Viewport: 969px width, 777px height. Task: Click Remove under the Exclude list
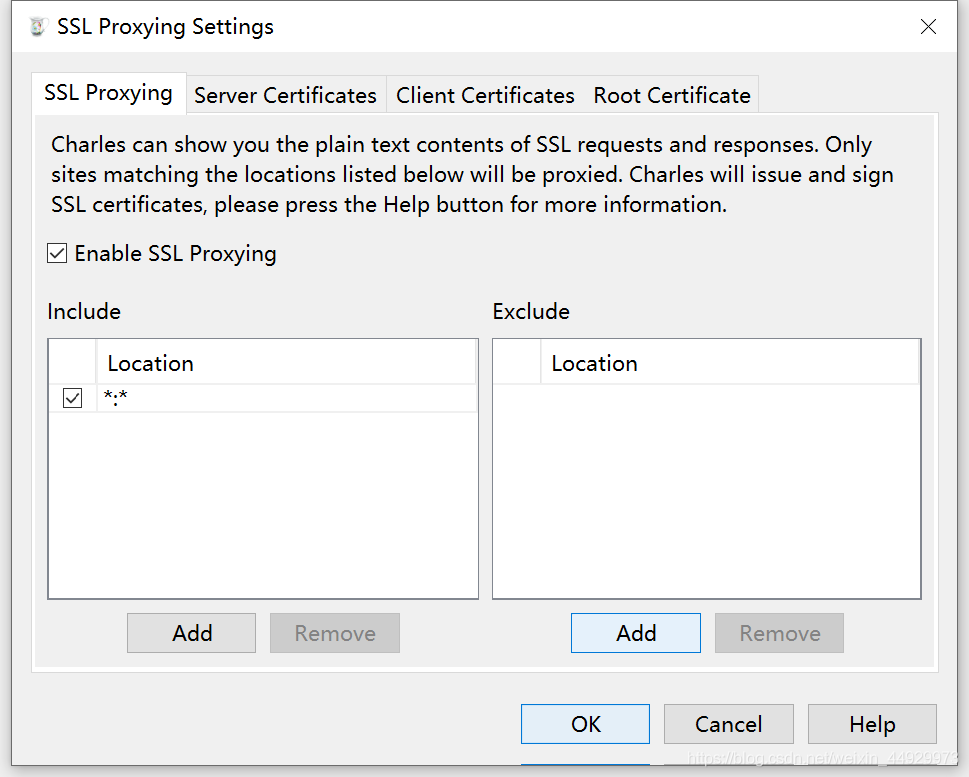[779, 633]
